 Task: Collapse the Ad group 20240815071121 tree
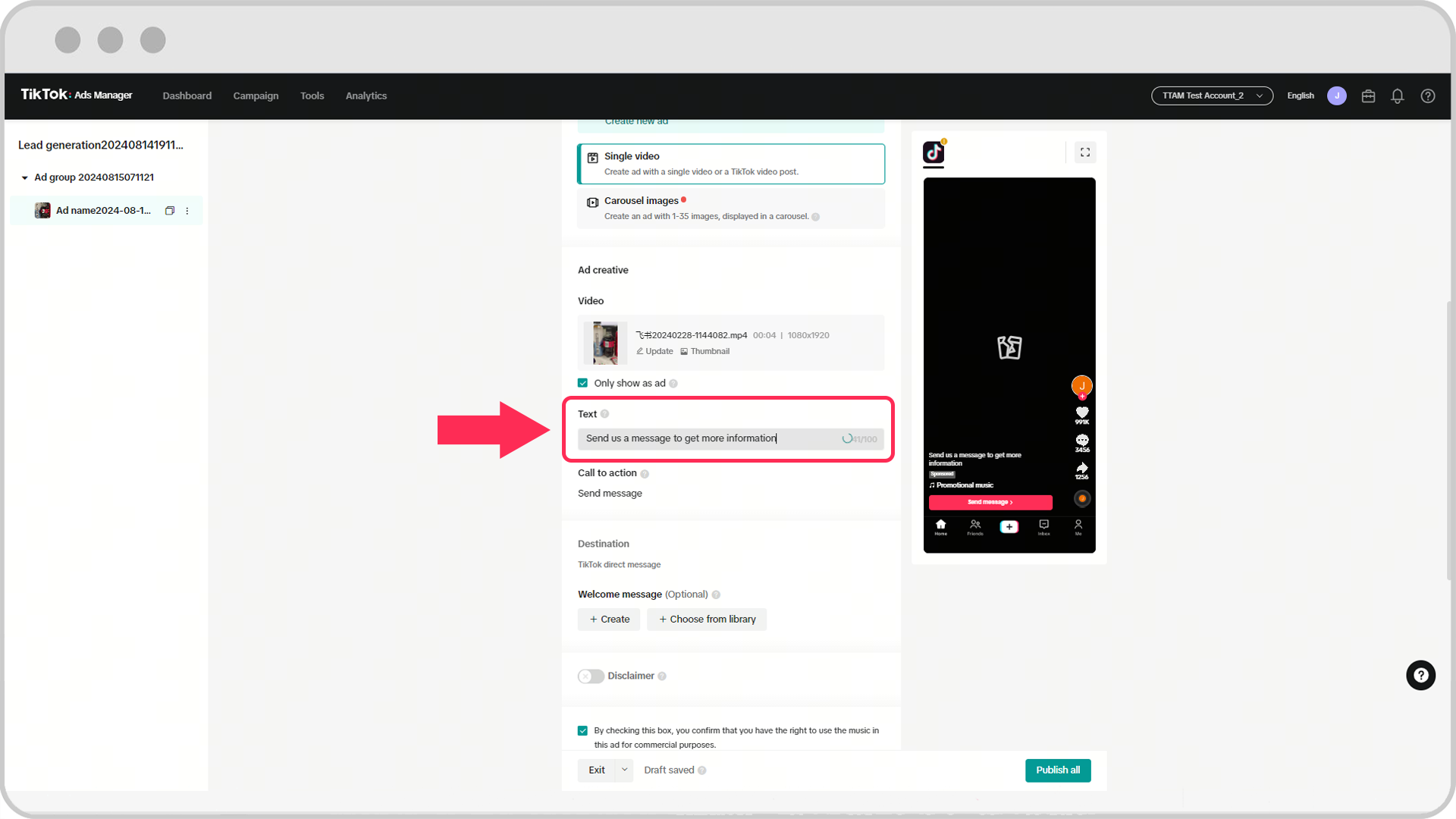(25, 177)
